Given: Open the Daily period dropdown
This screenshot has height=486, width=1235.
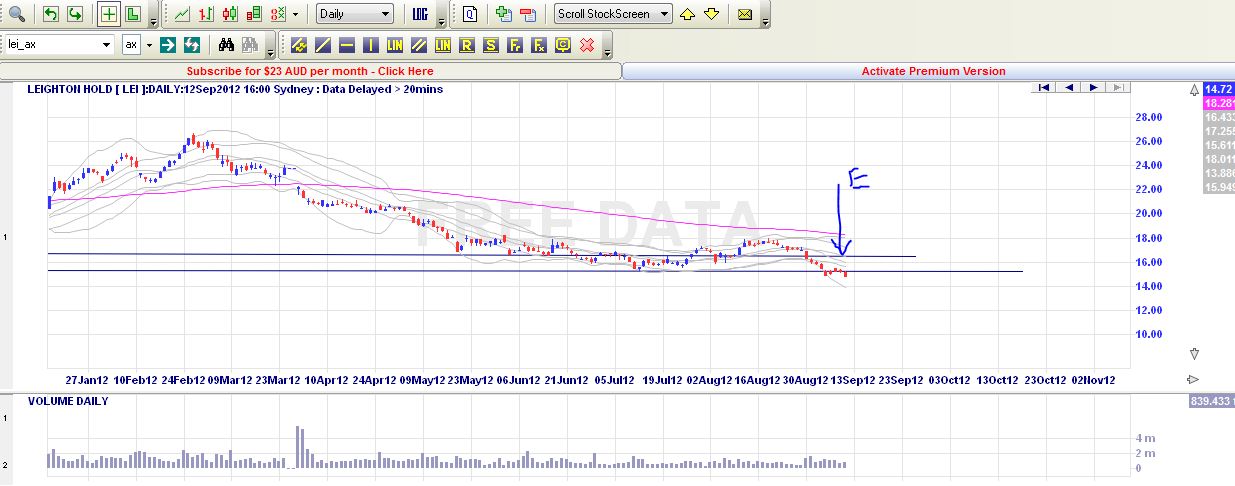Looking at the screenshot, I should coord(354,14).
